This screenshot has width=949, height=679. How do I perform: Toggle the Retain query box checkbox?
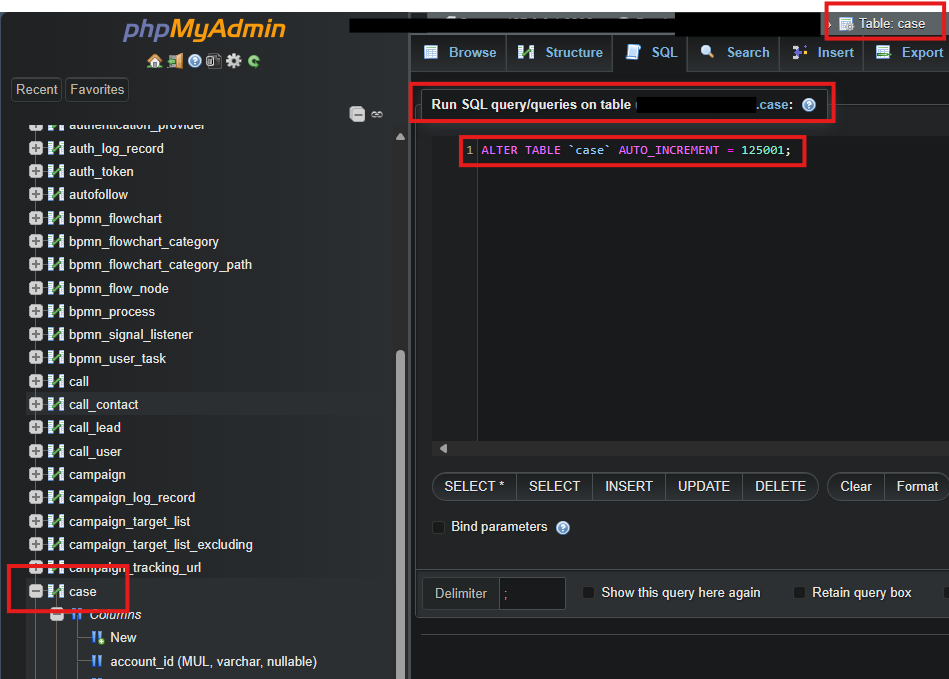[x=799, y=593]
